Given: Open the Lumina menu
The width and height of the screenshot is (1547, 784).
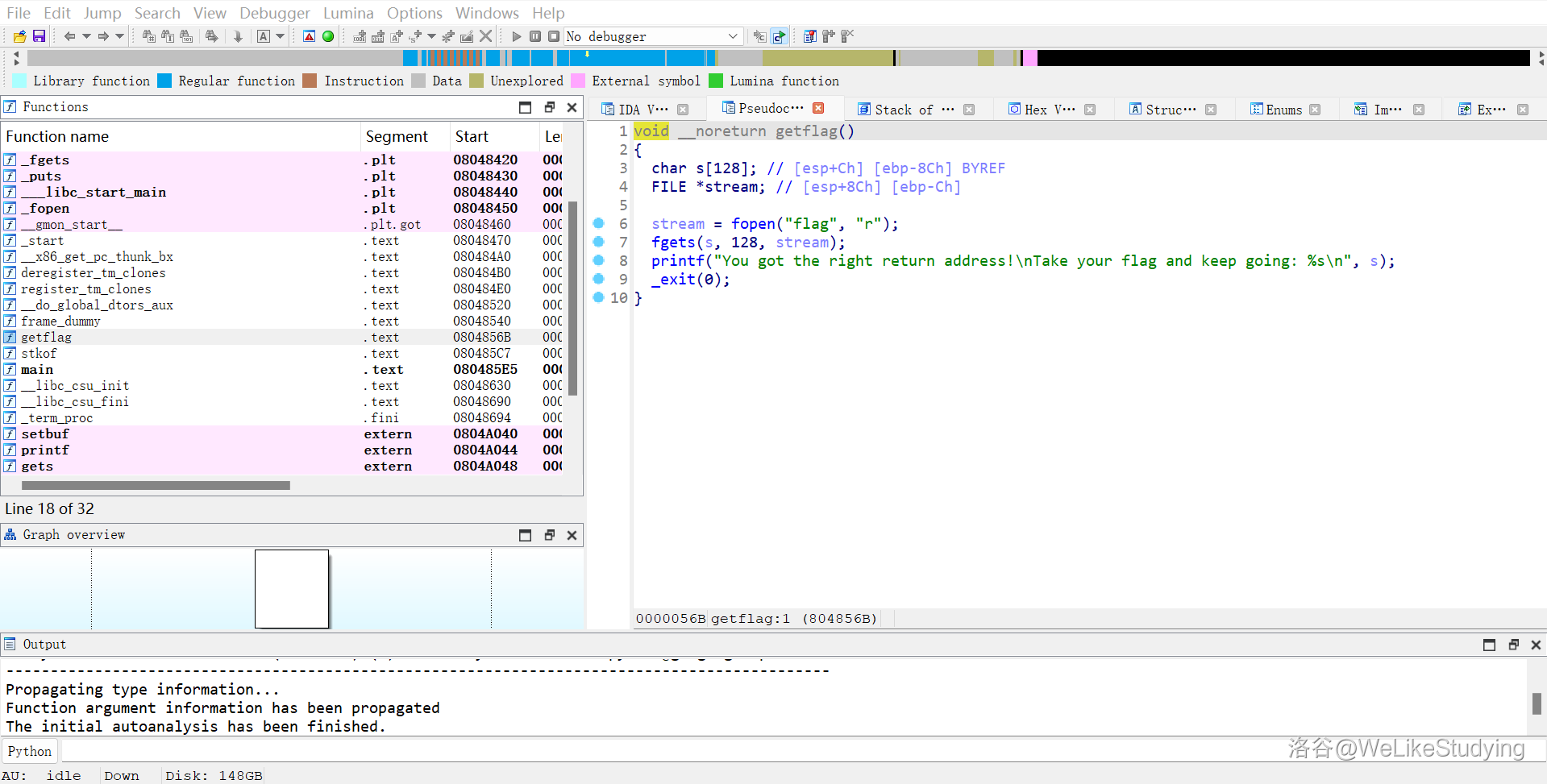Looking at the screenshot, I should [x=348, y=13].
